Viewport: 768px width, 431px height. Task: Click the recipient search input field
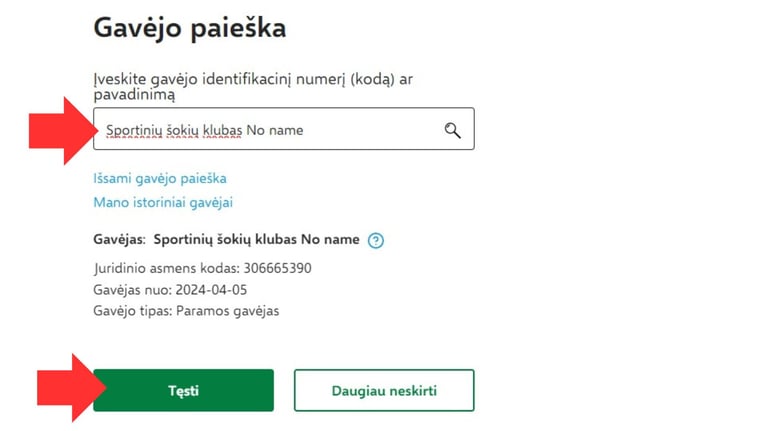[284, 129]
